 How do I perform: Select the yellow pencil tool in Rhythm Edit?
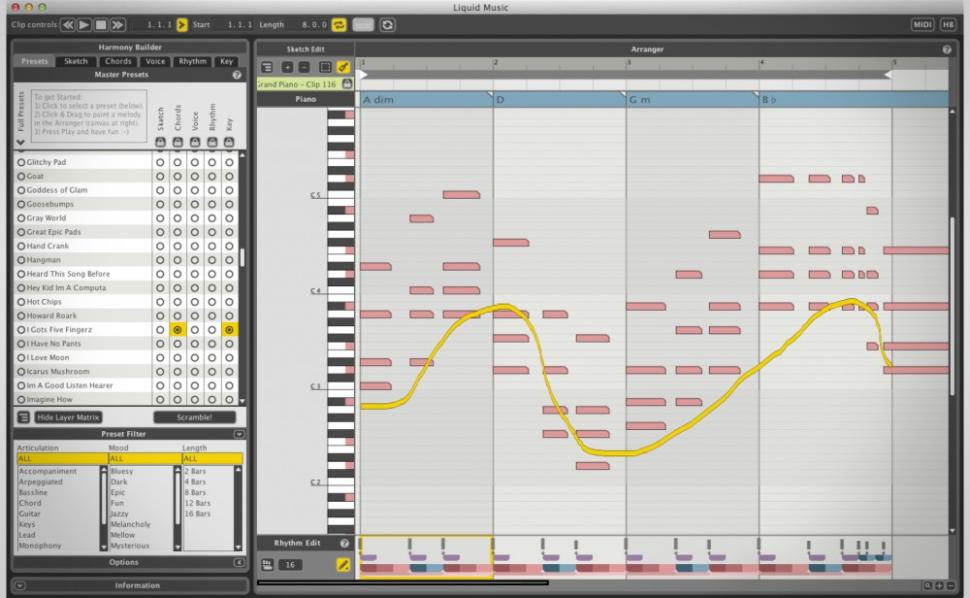(x=344, y=565)
